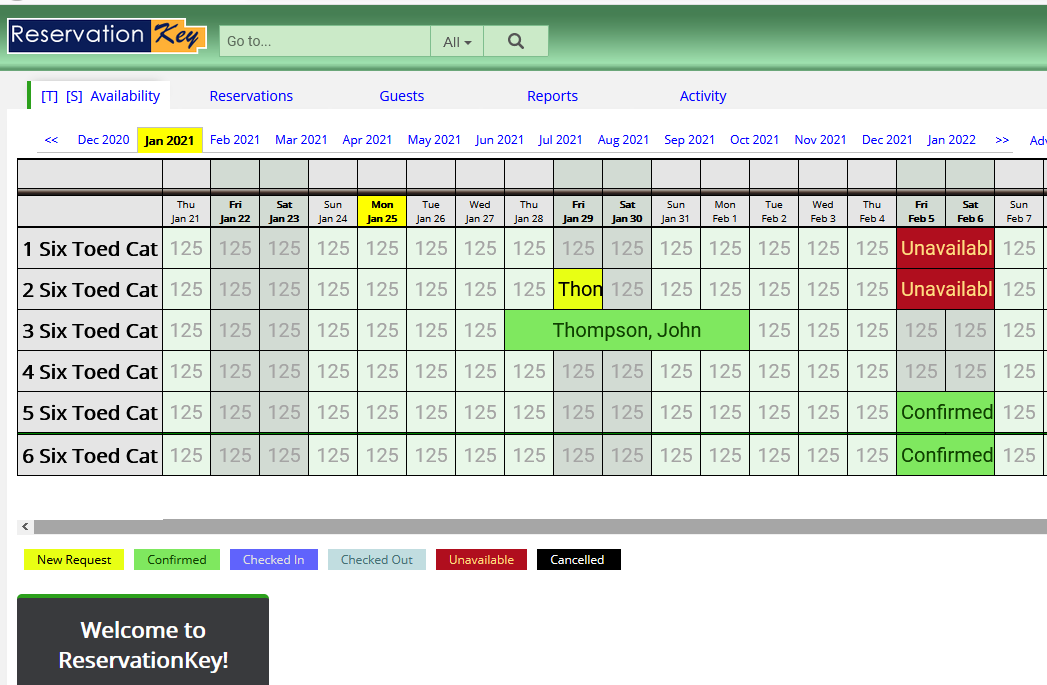Click the horizontal calendar scrollbar track
This screenshot has height=685, width=1047.
[600, 526]
